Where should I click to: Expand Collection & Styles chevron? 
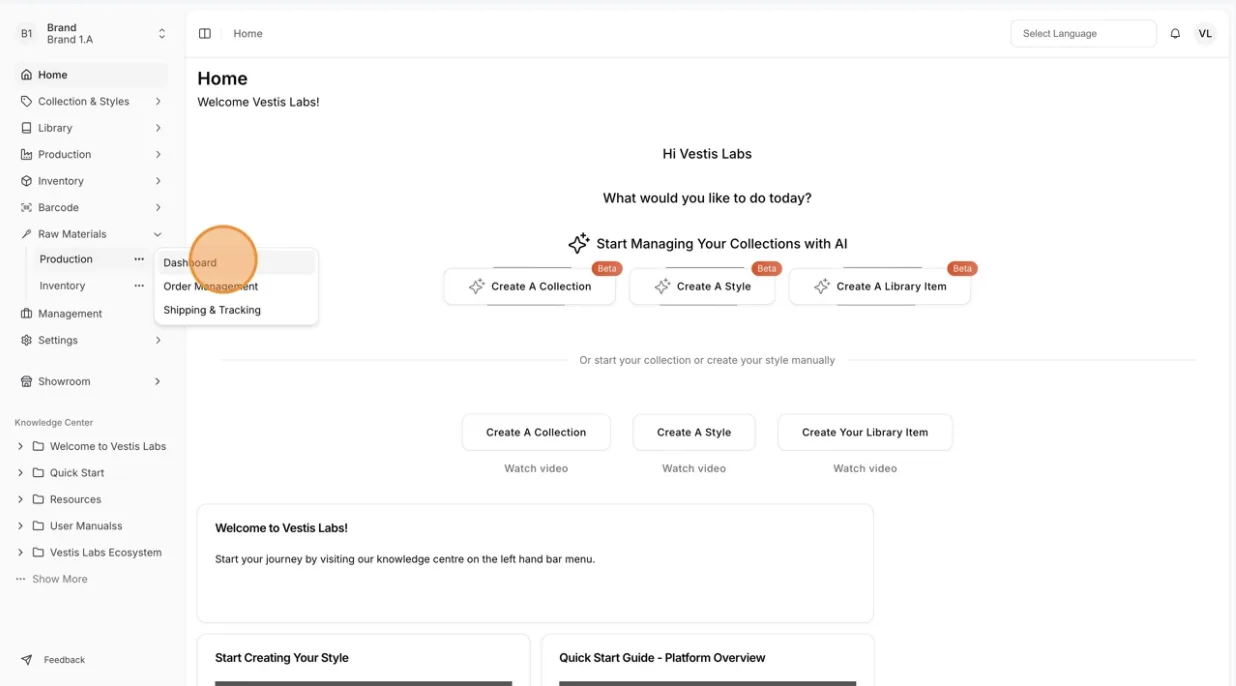(158, 101)
